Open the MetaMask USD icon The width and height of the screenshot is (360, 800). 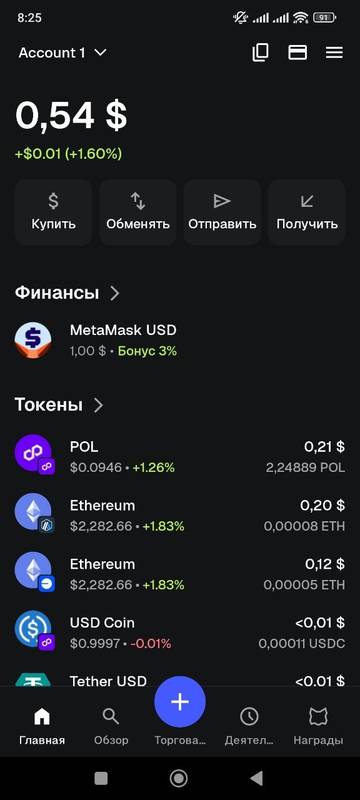pos(33,340)
